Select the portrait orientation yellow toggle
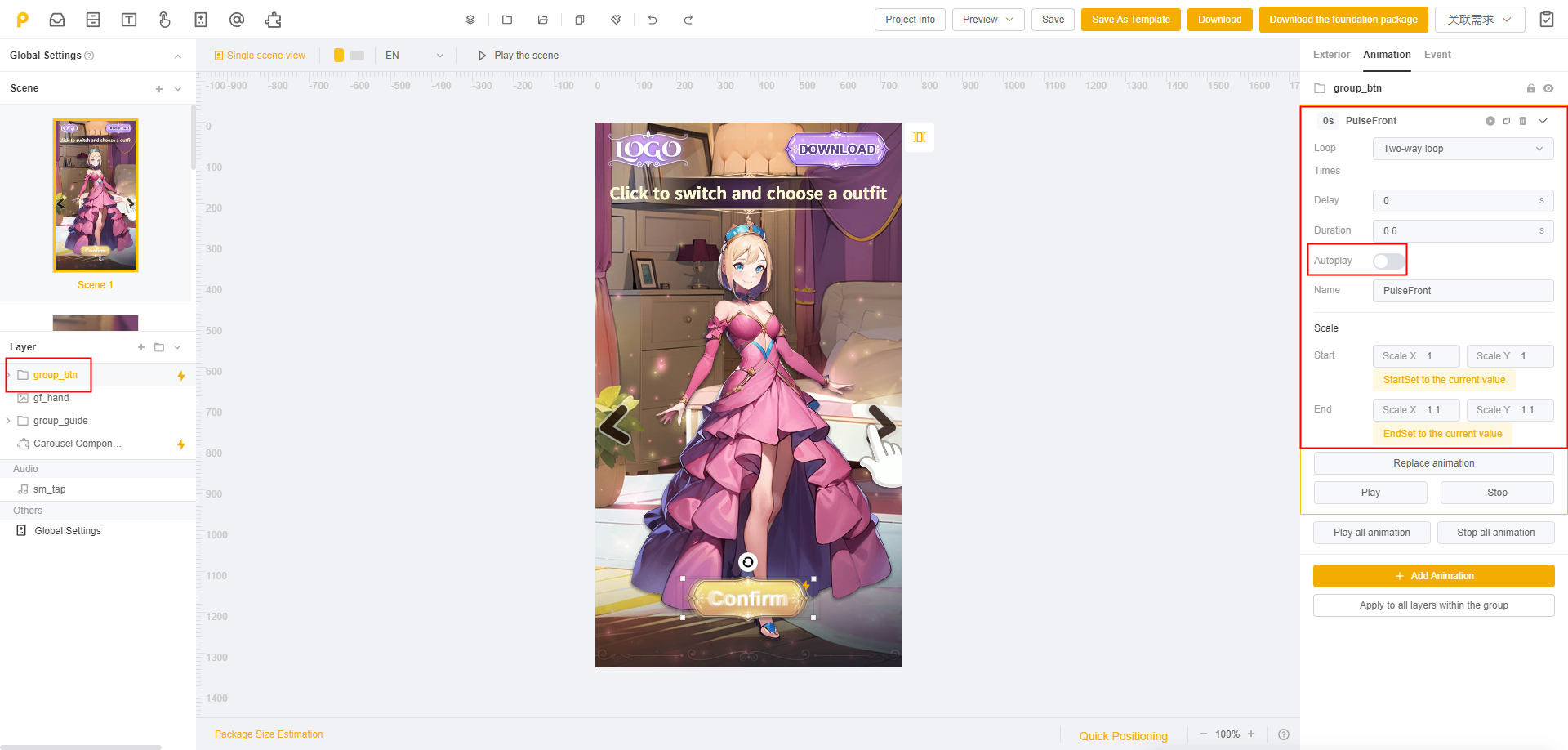The image size is (1568, 750). pos(339,56)
